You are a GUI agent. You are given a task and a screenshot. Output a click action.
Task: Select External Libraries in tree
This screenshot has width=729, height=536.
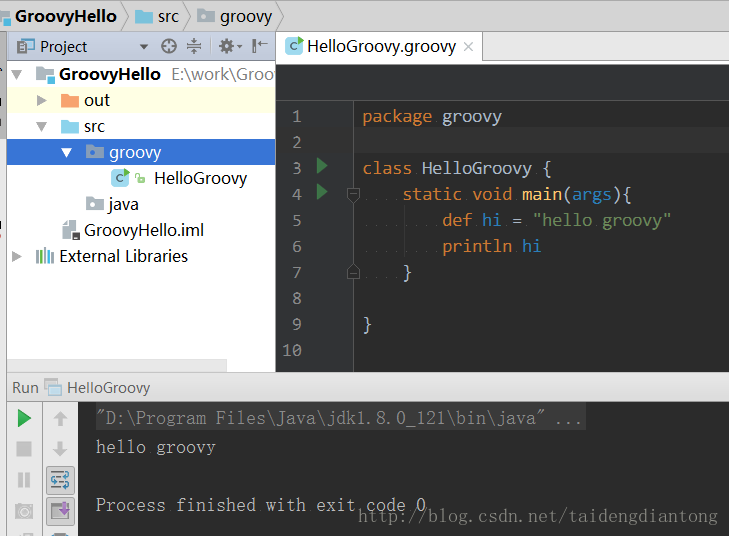pos(124,257)
